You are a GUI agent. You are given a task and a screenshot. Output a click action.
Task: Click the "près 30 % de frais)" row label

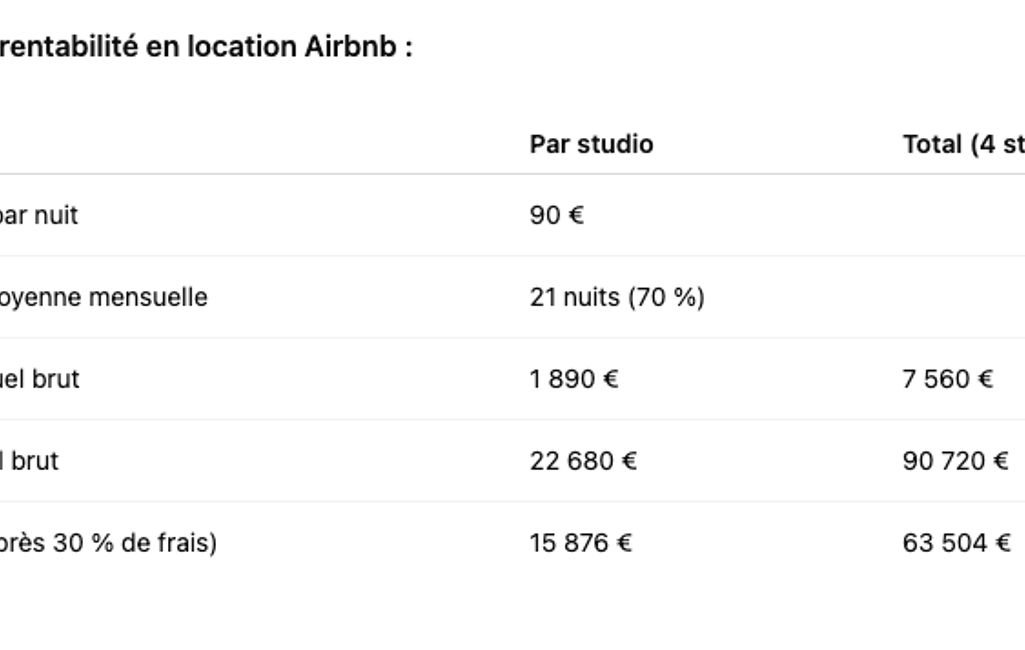click(107, 543)
